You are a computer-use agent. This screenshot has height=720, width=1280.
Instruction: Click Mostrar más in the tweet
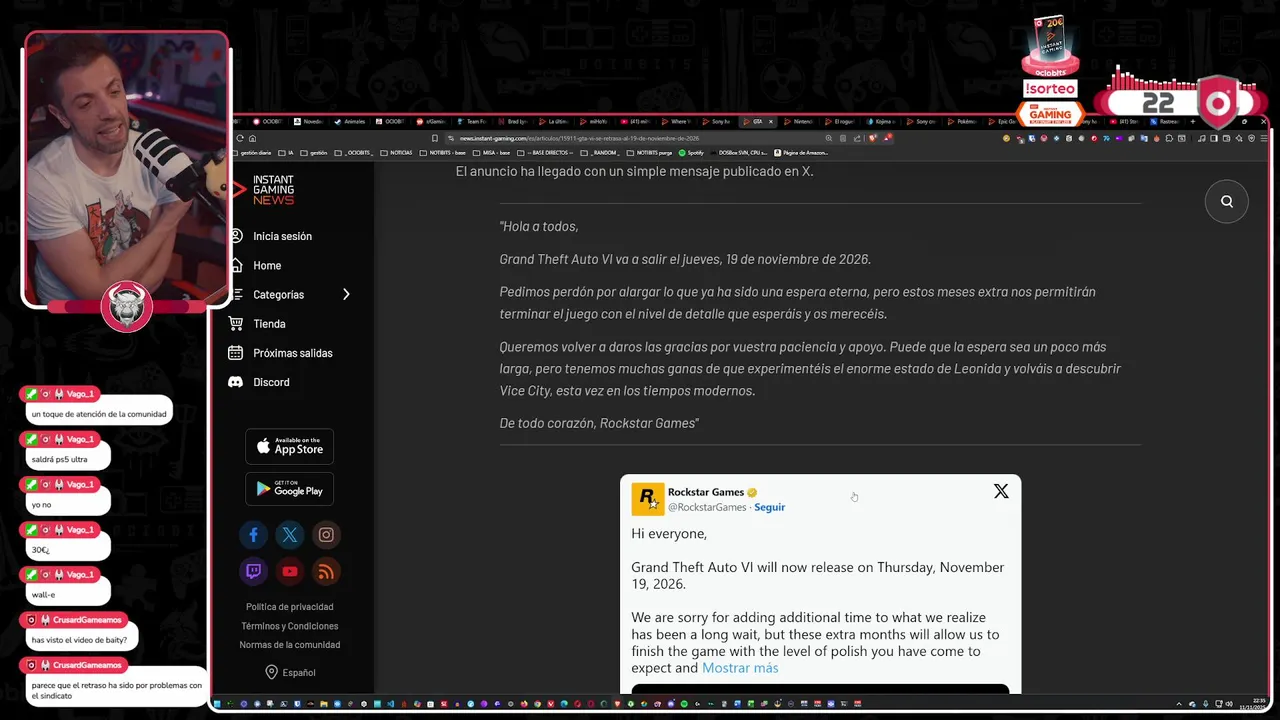pyautogui.click(x=740, y=668)
